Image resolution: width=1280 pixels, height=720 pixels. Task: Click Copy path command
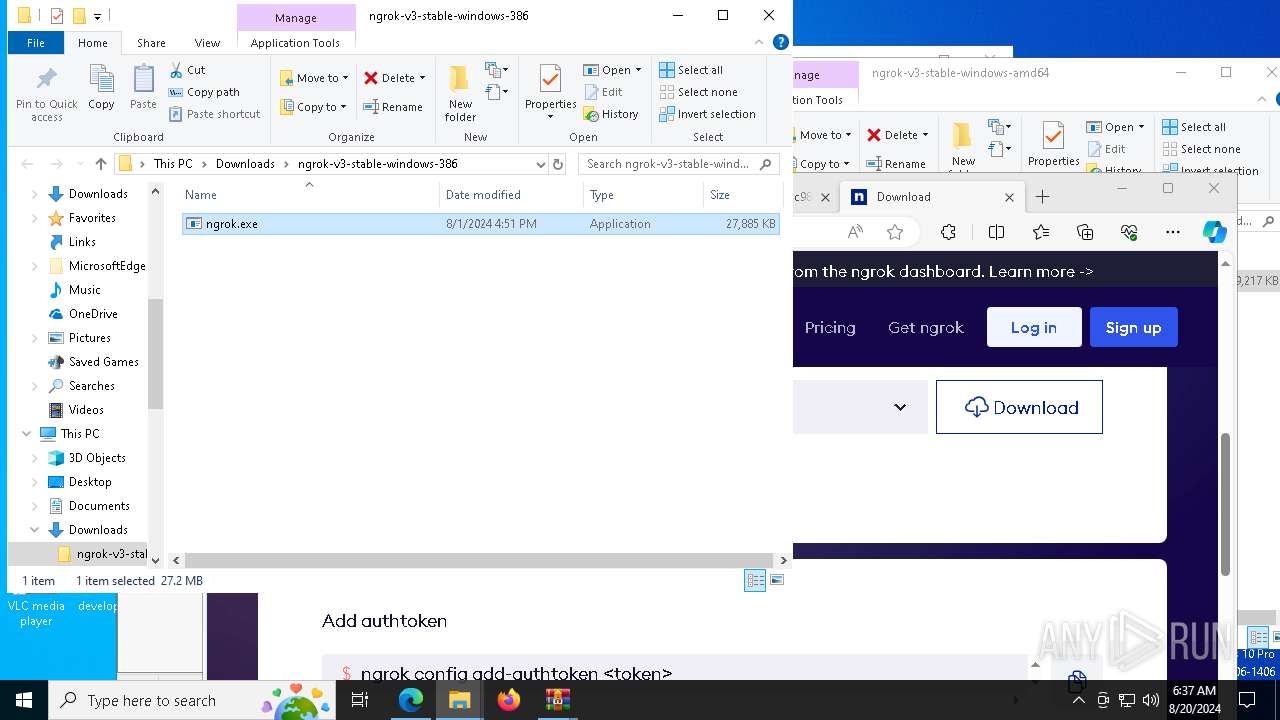click(204, 92)
